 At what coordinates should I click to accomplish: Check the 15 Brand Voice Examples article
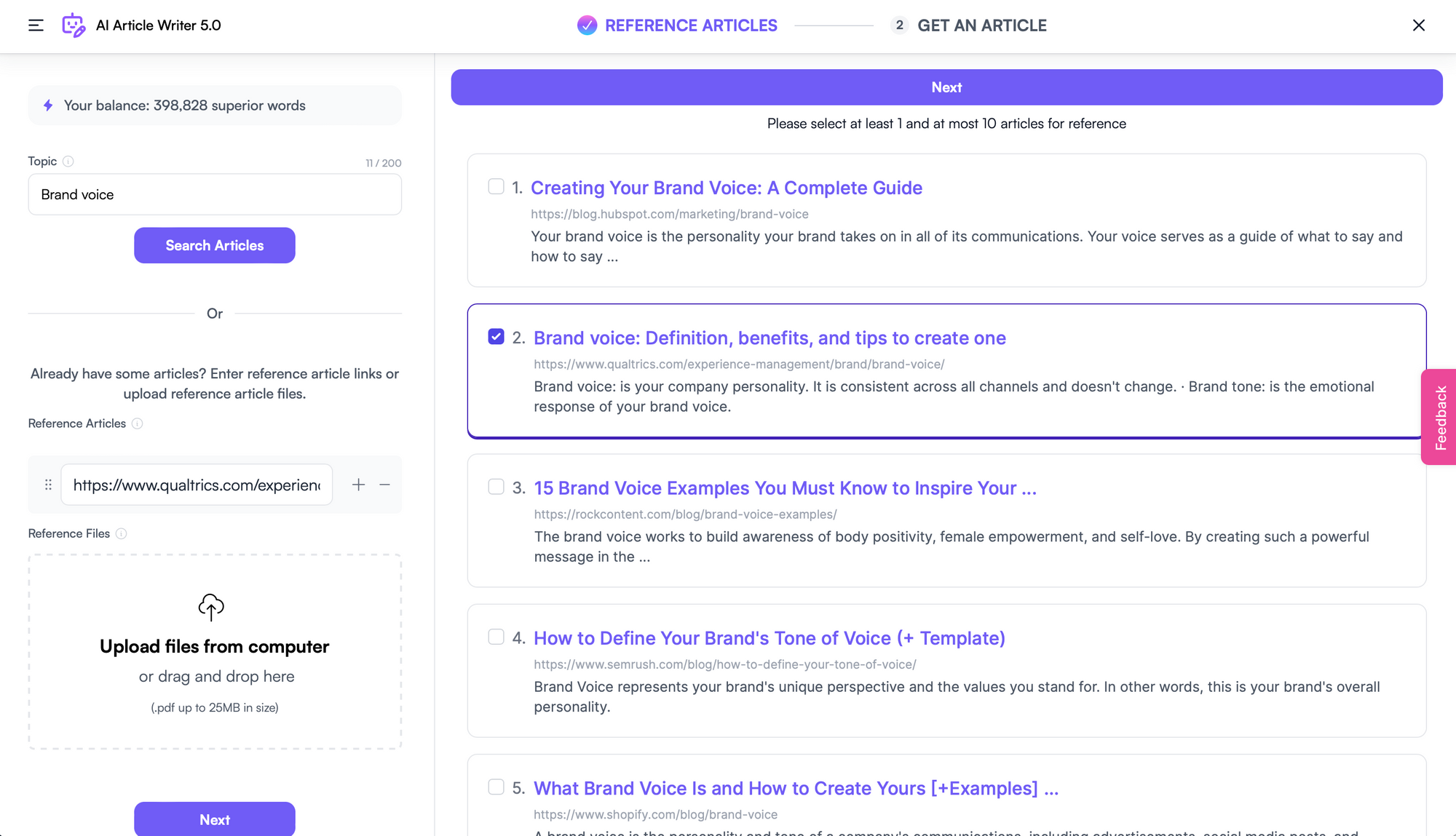(496, 486)
